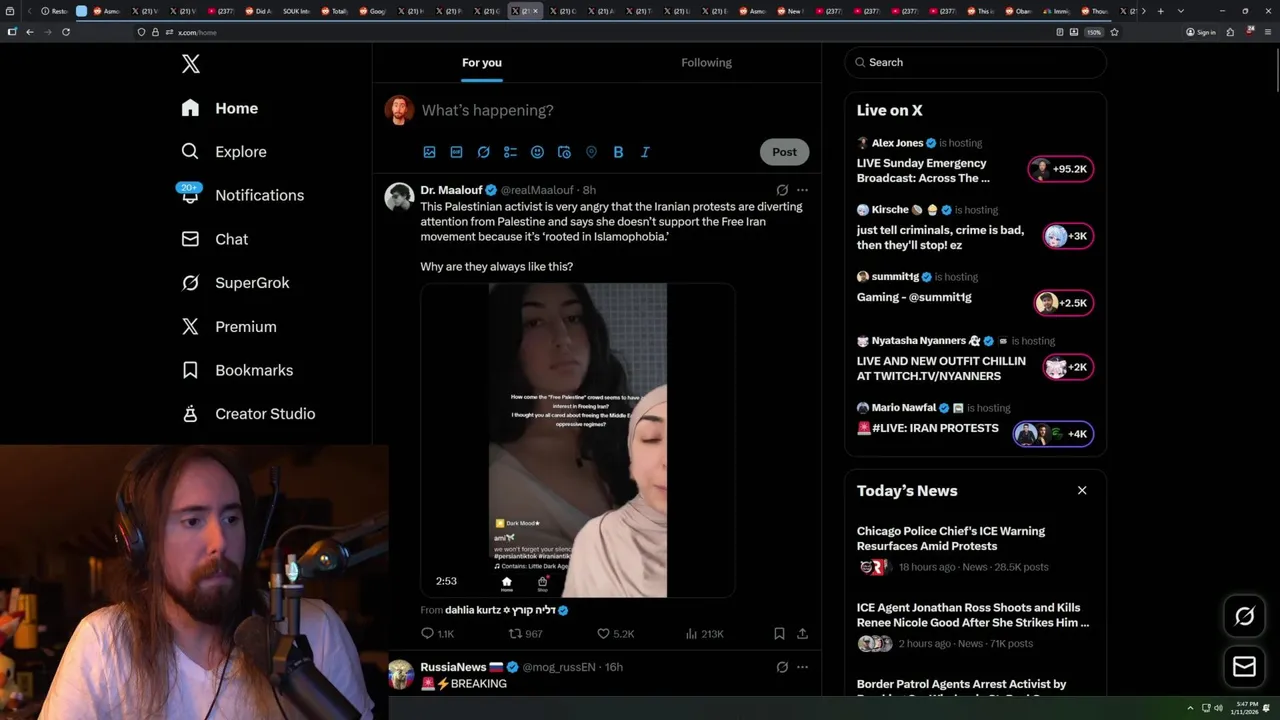Open more options on Dr. Maalouf post
1280x720 pixels.
point(802,190)
